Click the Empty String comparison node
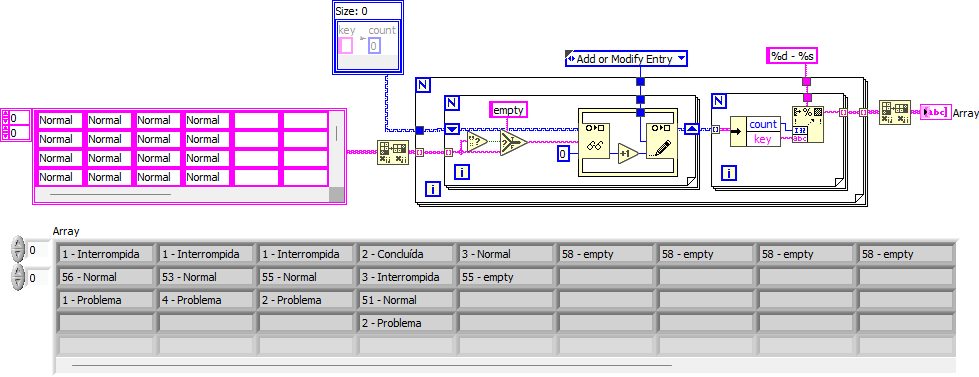Screen dimensions: 979x377 click(x=478, y=142)
